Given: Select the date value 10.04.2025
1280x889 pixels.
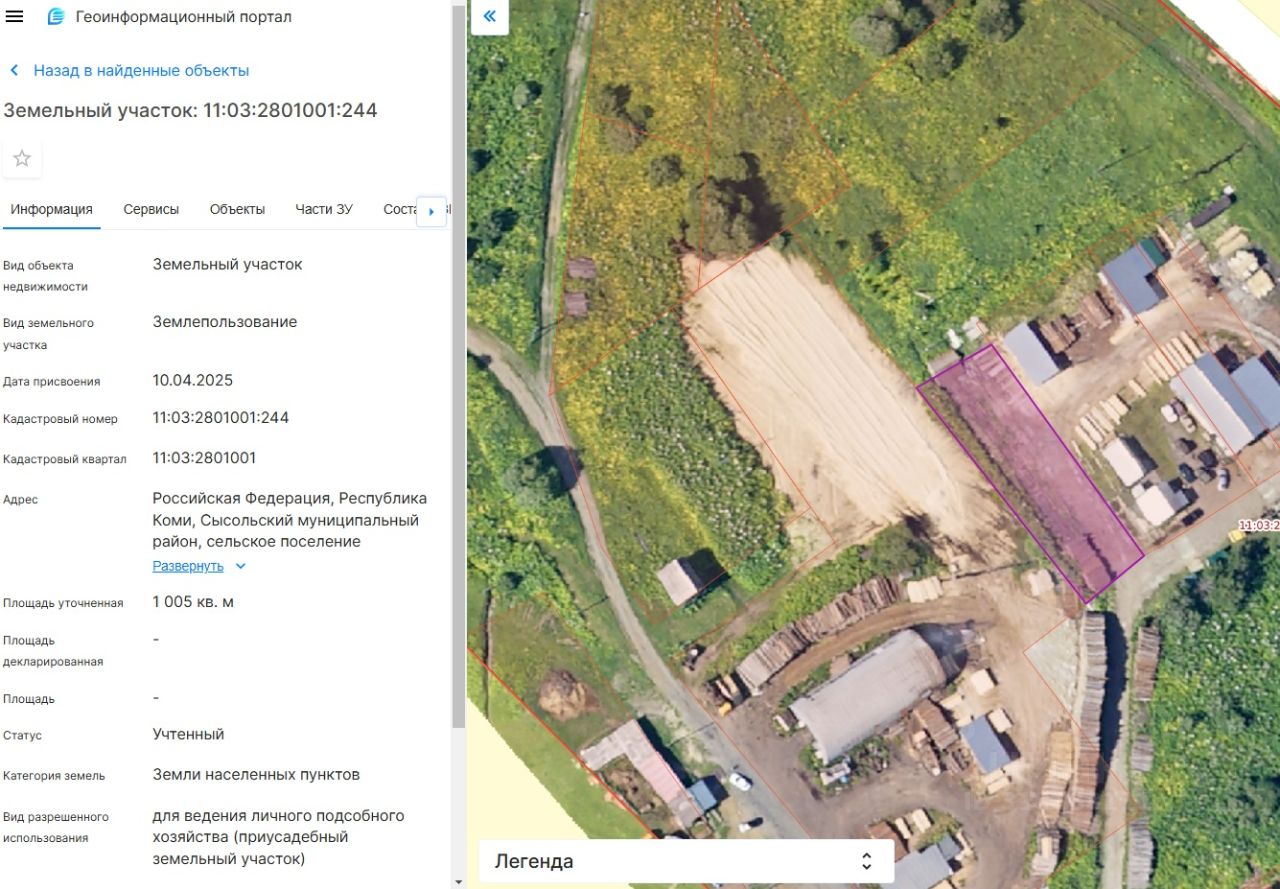Looking at the screenshot, I should [x=193, y=380].
